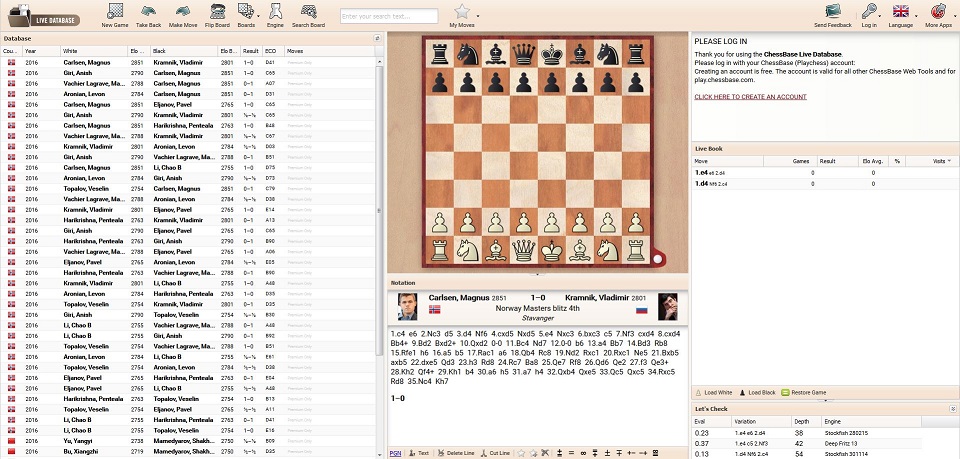Open the Boards icon
This screenshot has height=459, width=960.
point(246,11)
